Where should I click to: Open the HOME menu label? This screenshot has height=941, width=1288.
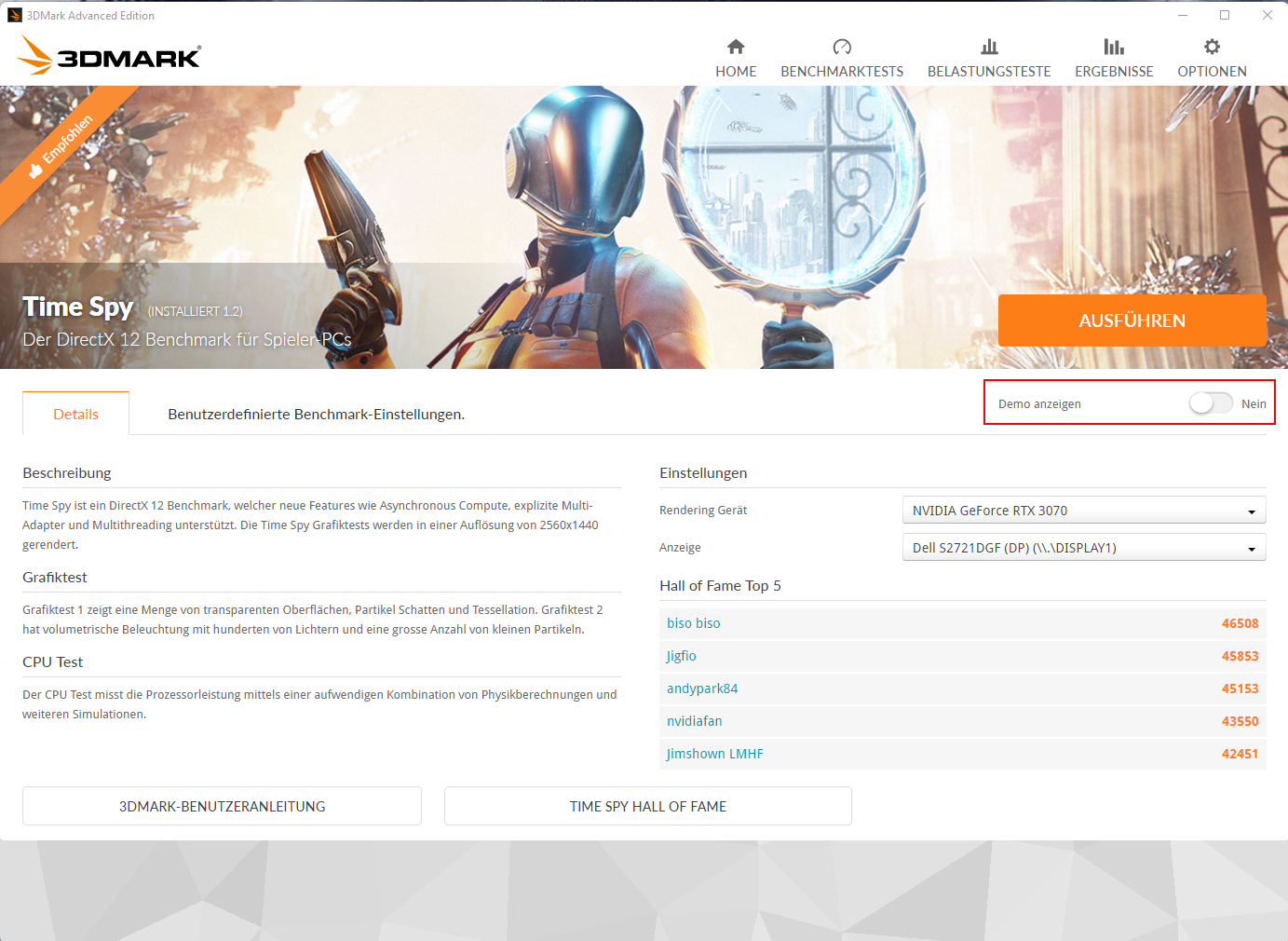[x=736, y=72]
